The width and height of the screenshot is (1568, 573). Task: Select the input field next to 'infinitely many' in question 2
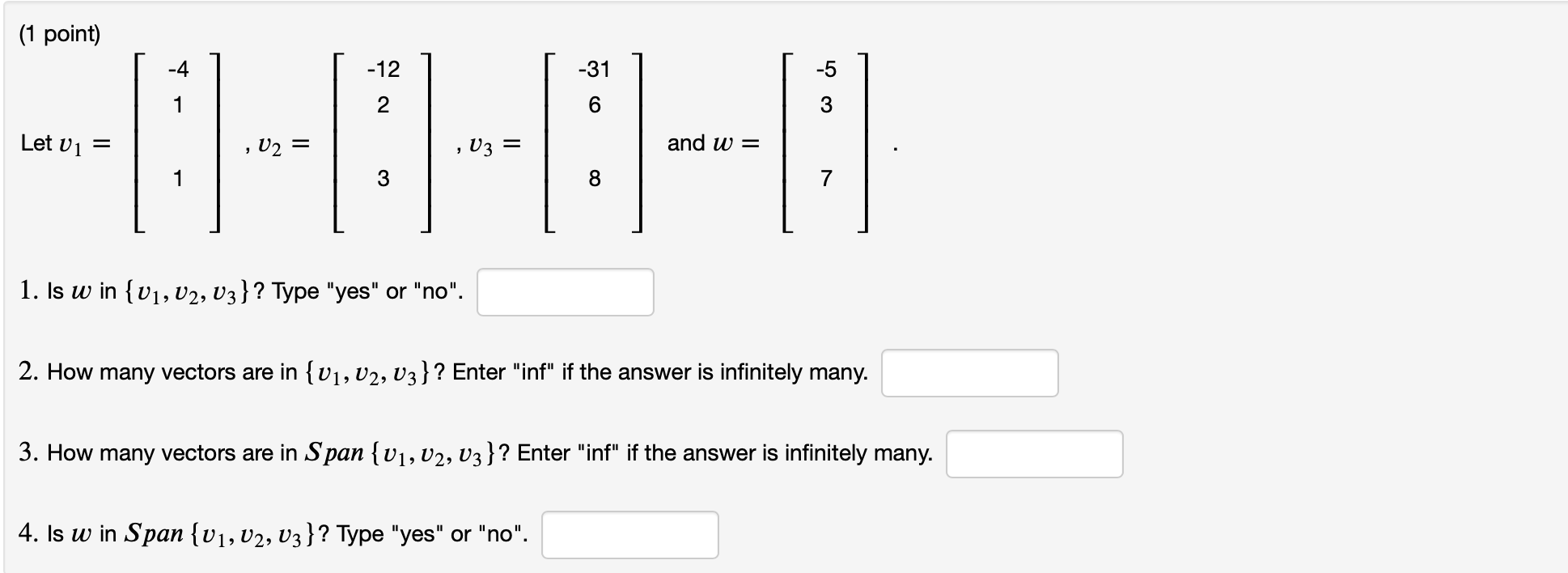[x=970, y=373]
